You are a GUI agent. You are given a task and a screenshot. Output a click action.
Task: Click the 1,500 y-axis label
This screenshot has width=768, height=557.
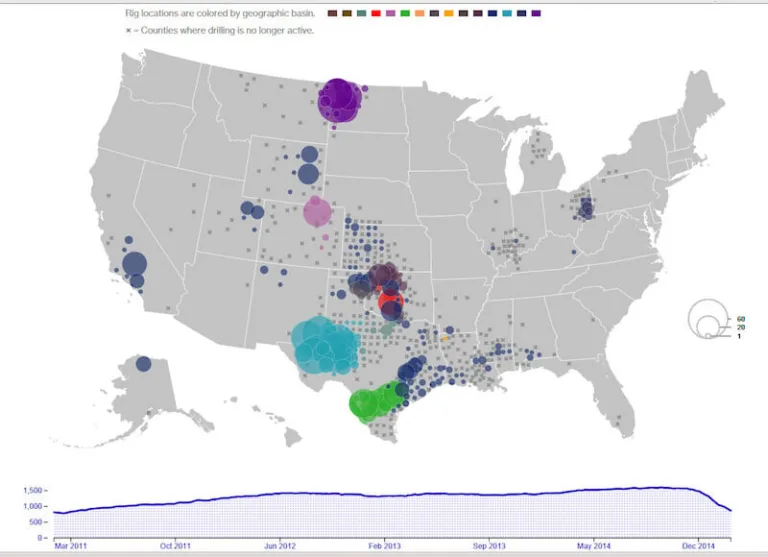[33, 490]
